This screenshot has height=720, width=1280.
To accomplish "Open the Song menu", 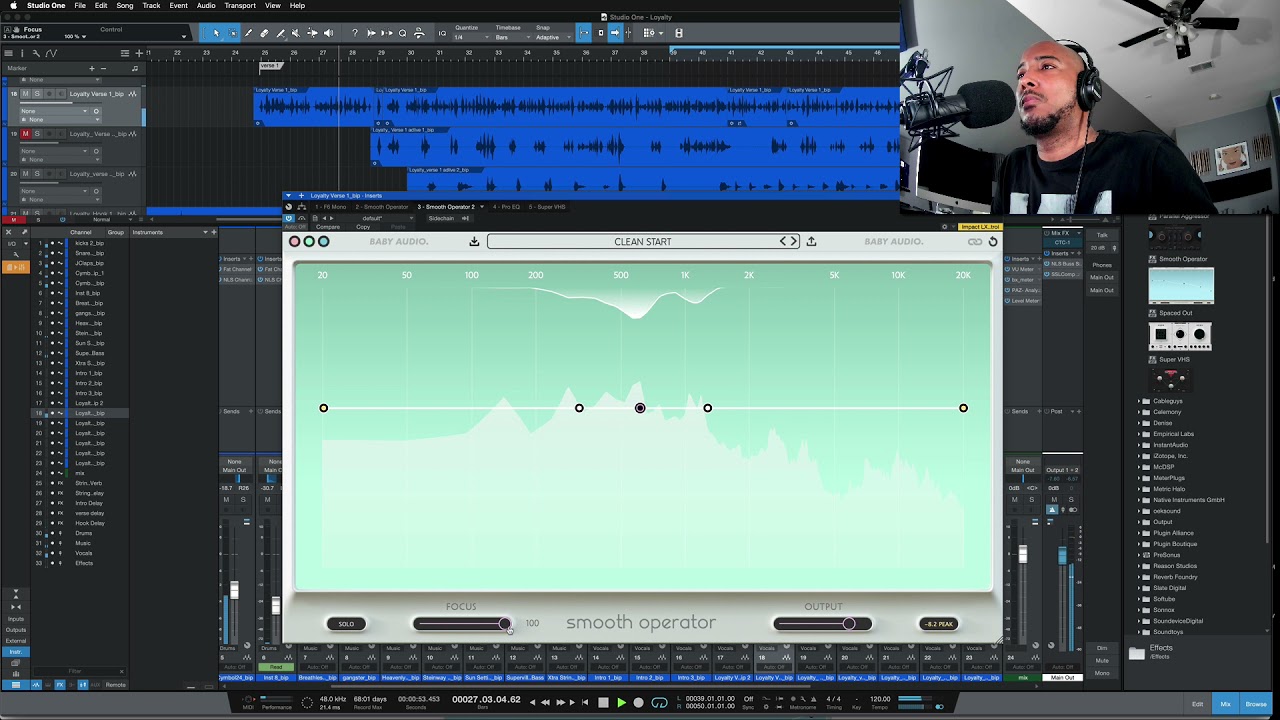I will pos(125,6).
